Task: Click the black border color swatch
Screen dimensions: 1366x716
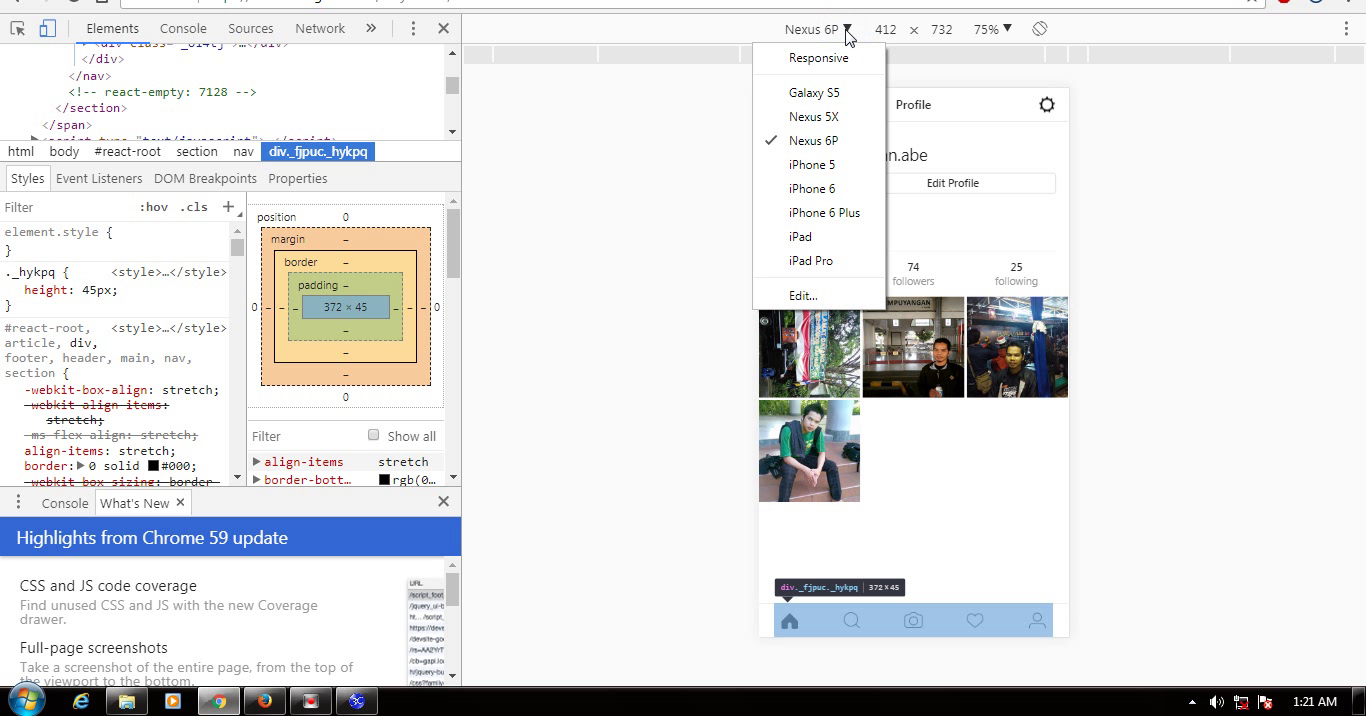Action: (153, 466)
